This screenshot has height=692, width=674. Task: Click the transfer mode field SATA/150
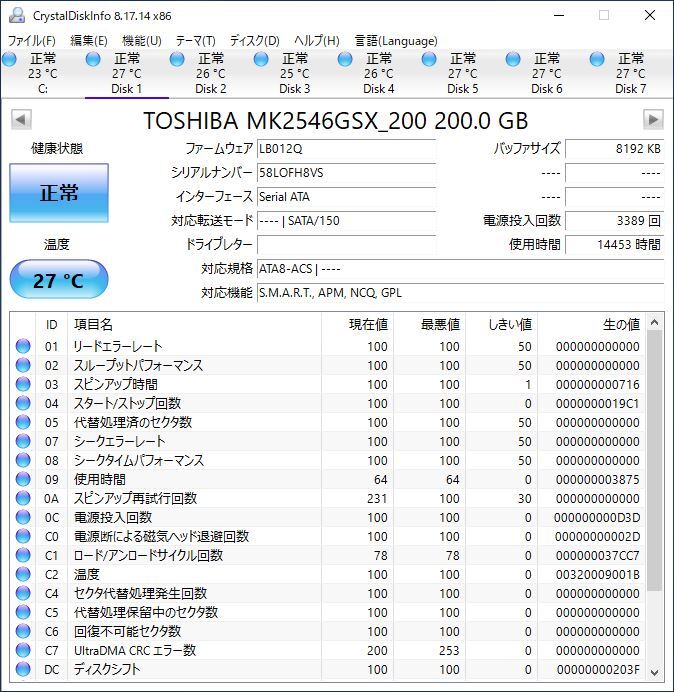346,221
